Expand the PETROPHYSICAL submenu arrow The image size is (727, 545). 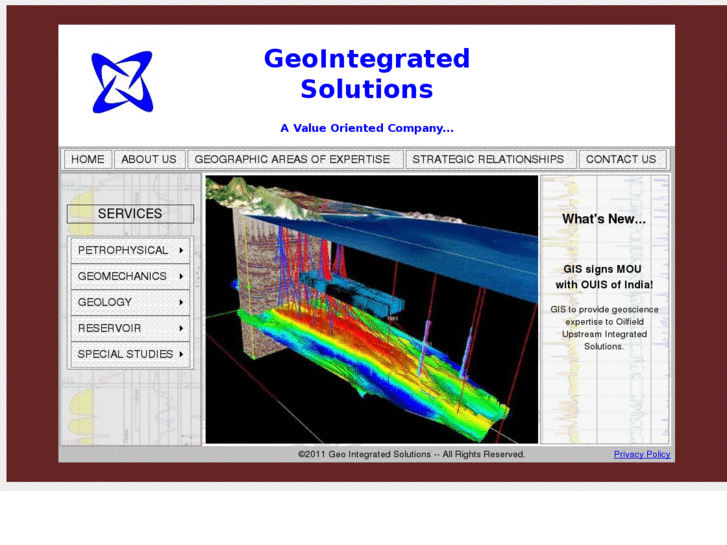(x=181, y=250)
